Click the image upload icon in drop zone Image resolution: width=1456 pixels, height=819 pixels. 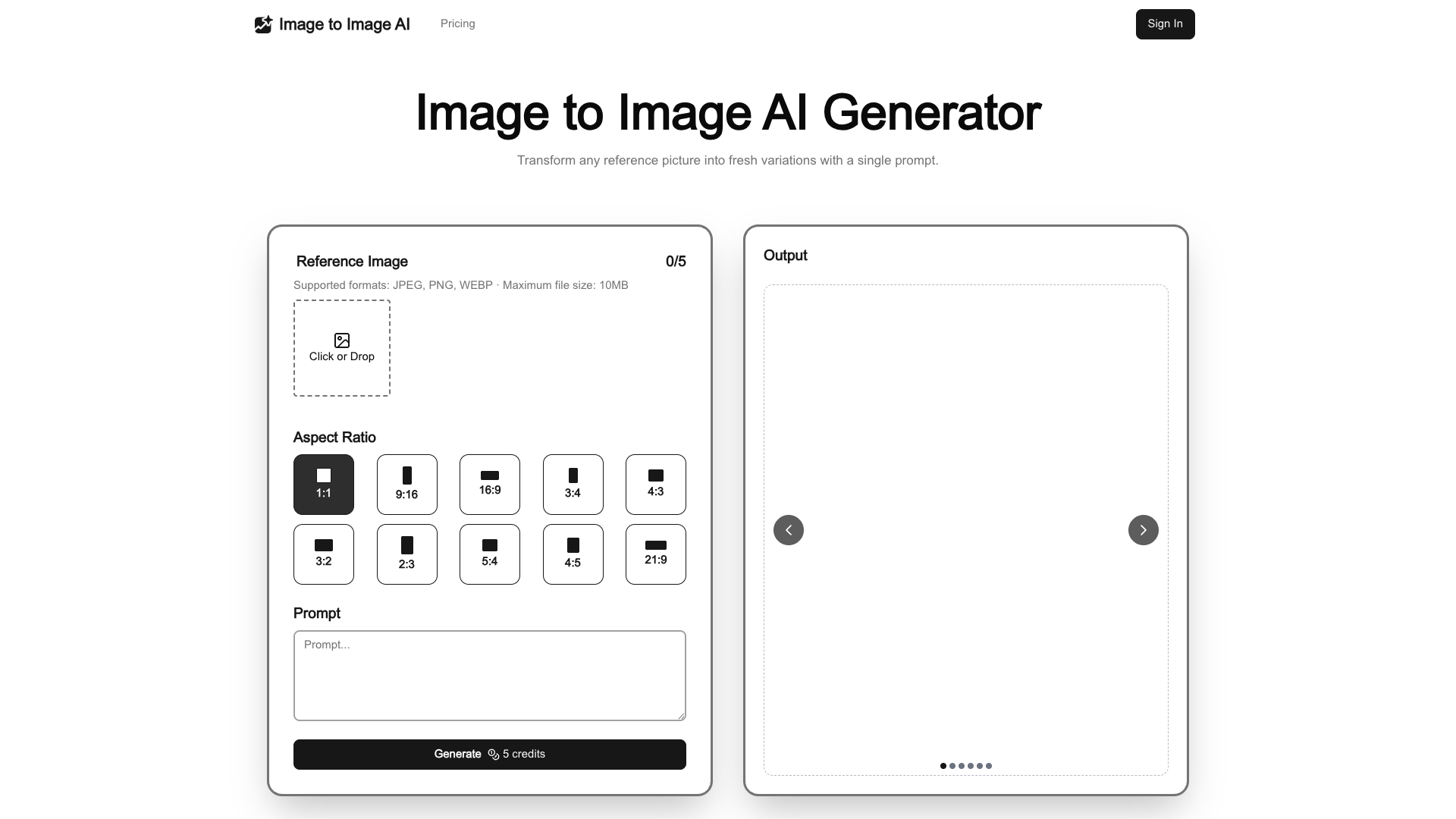point(341,340)
